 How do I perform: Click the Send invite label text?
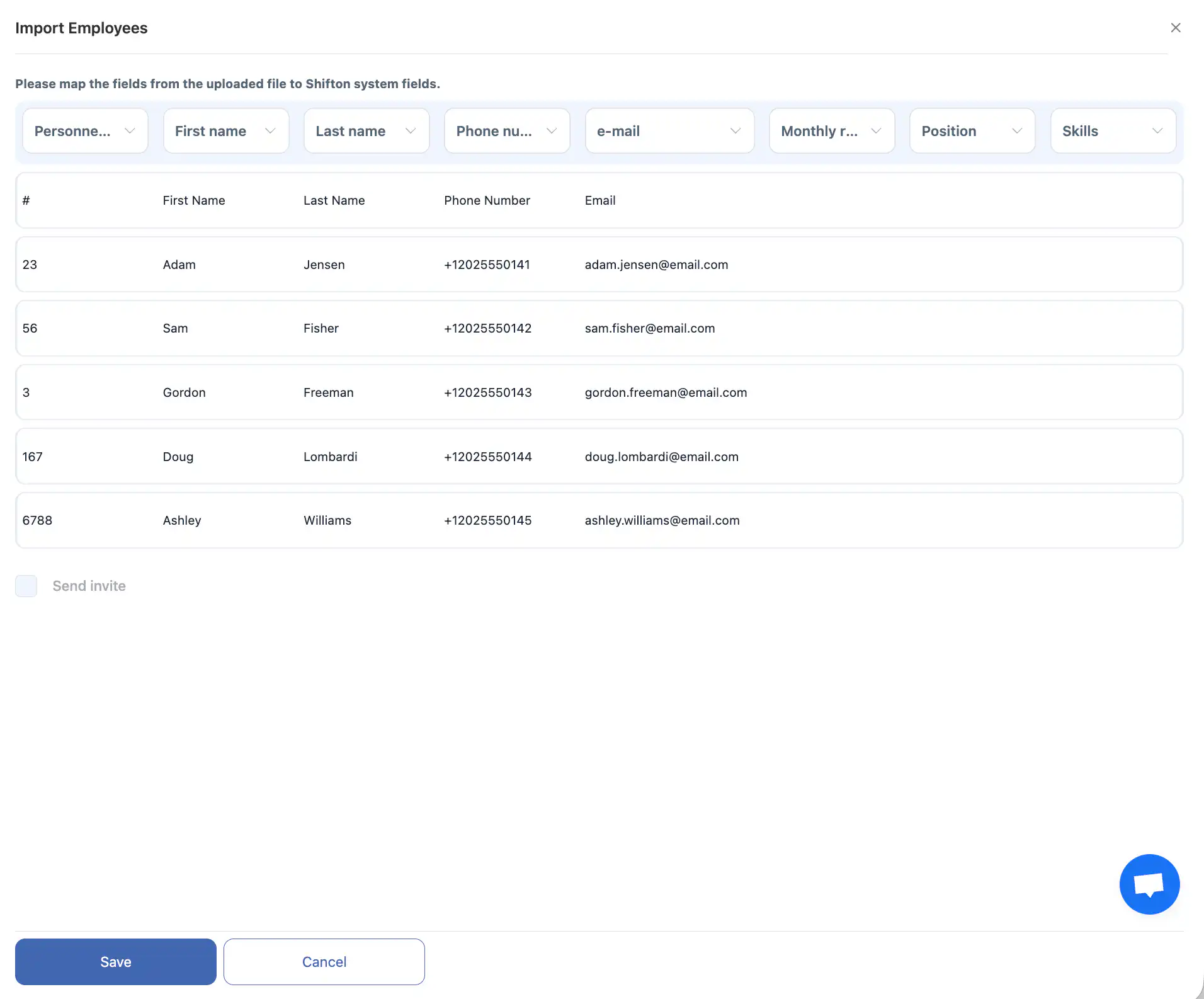pos(89,586)
